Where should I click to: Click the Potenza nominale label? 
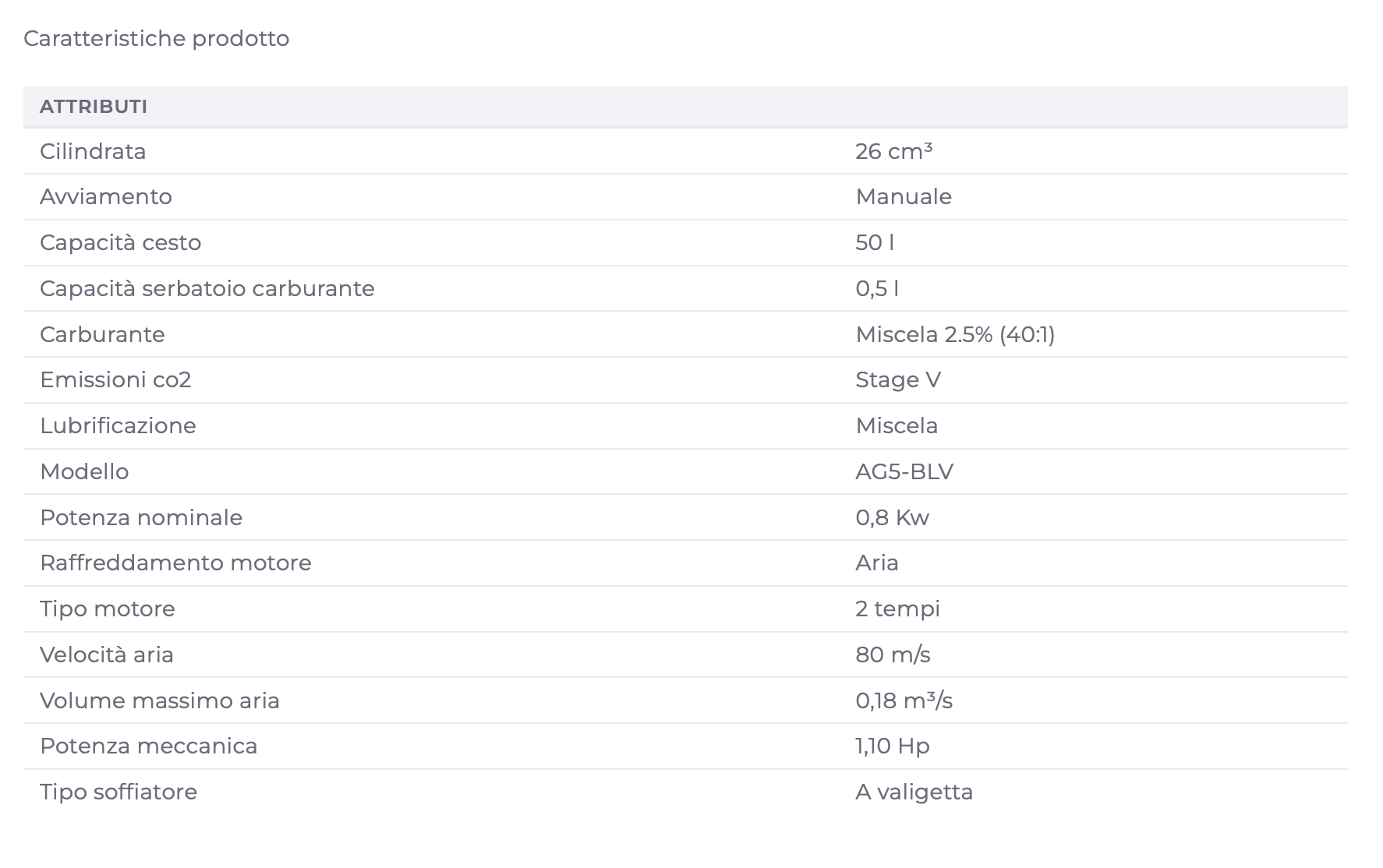coord(141,517)
